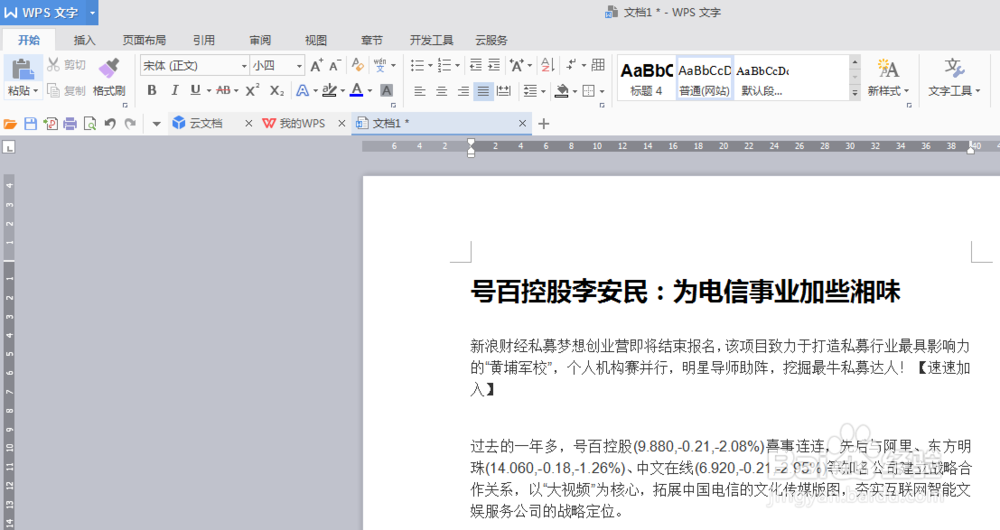The image size is (1000, 530).
Task: Open the font name 宋体 dropdown
Action: 244,66
